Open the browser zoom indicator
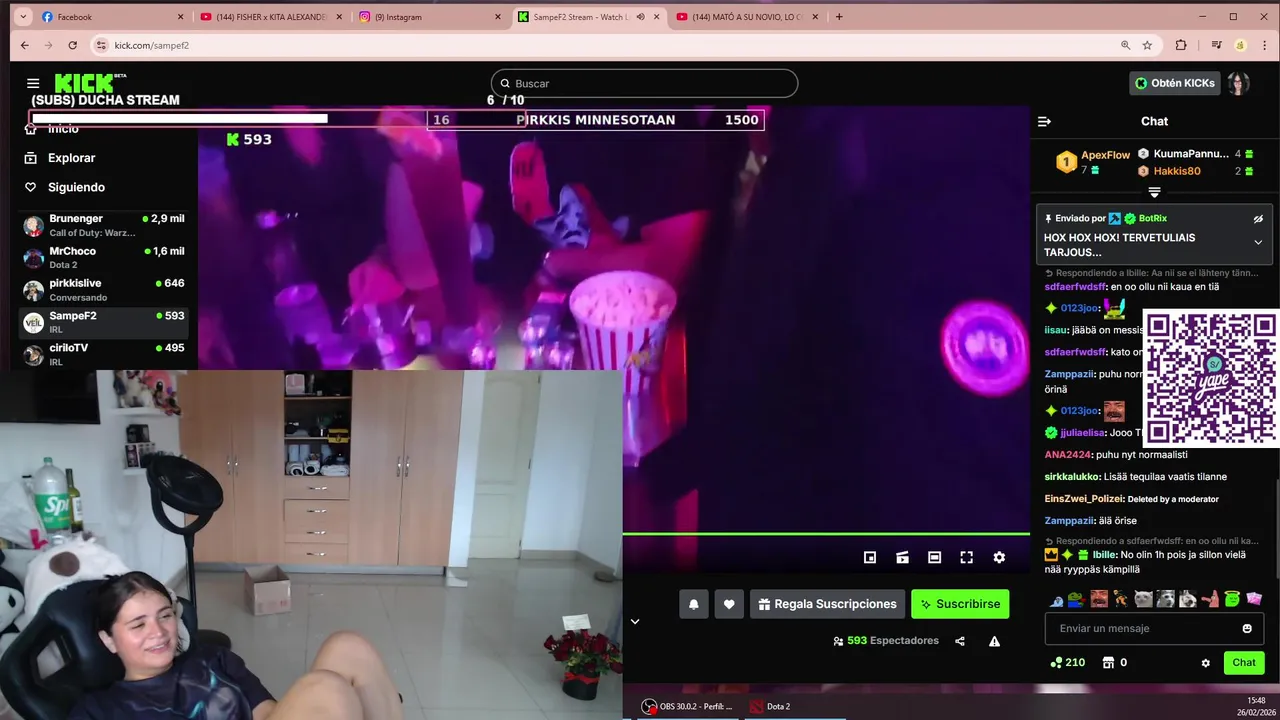Screen dimensions: 1280x720 [1125, 45]
